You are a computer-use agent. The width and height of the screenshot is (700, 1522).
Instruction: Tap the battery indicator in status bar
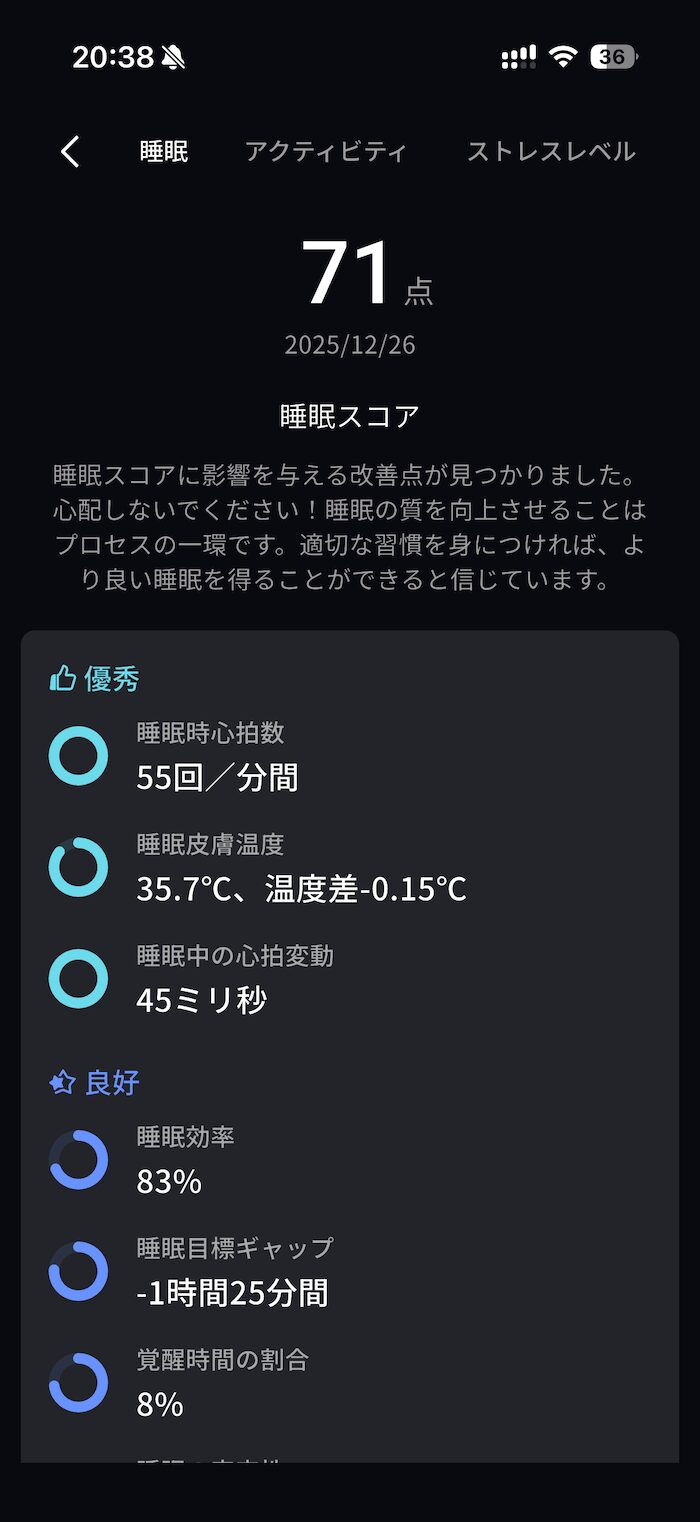point(613,57)
